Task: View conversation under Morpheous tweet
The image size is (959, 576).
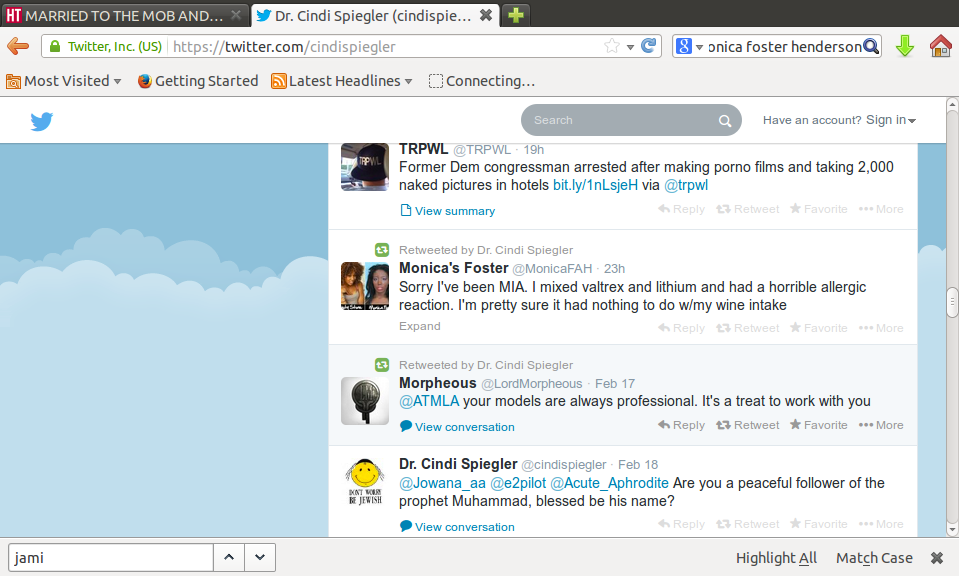Action: 457,427
